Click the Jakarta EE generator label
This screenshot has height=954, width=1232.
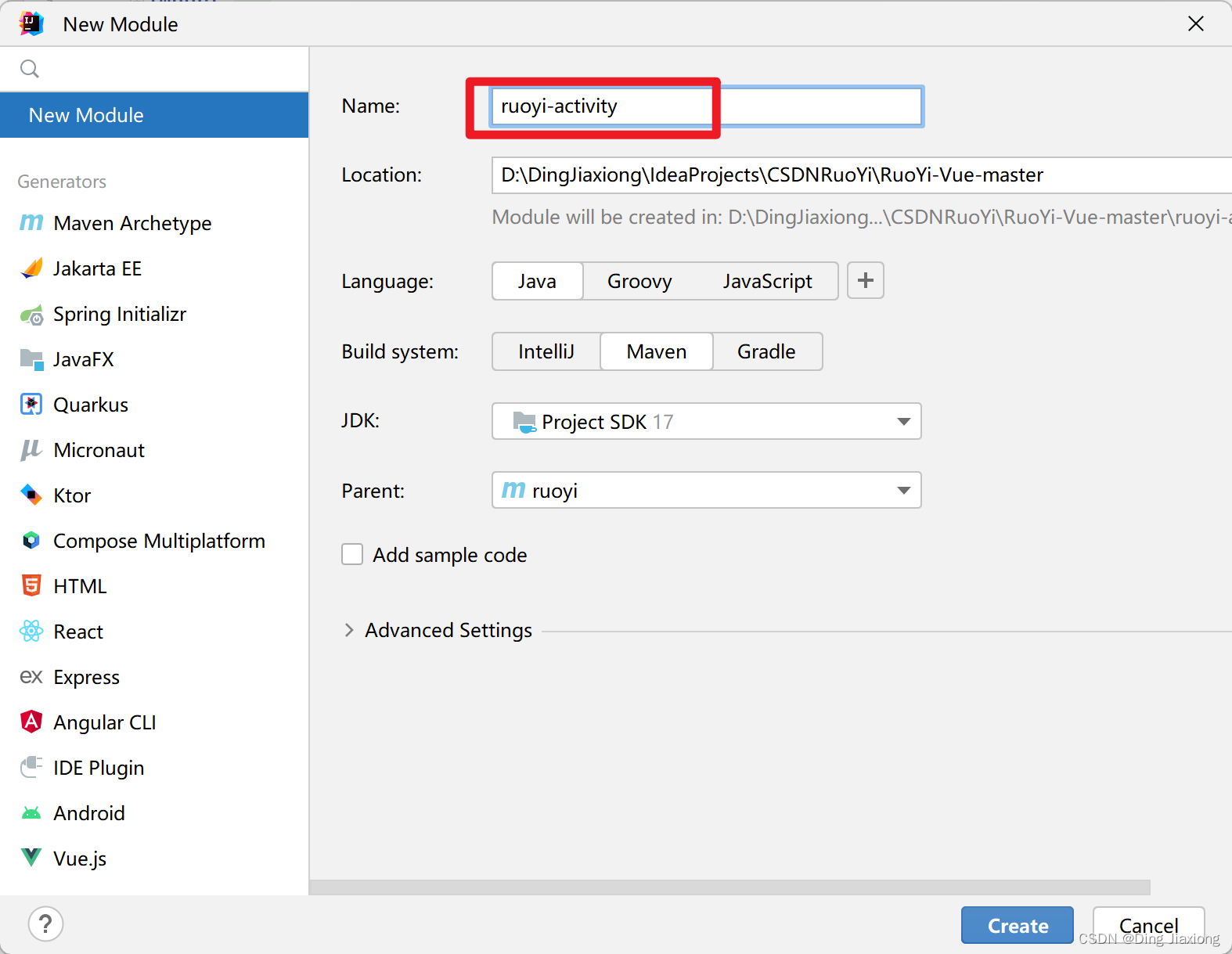pyautogui.click(x=97, y=269)
